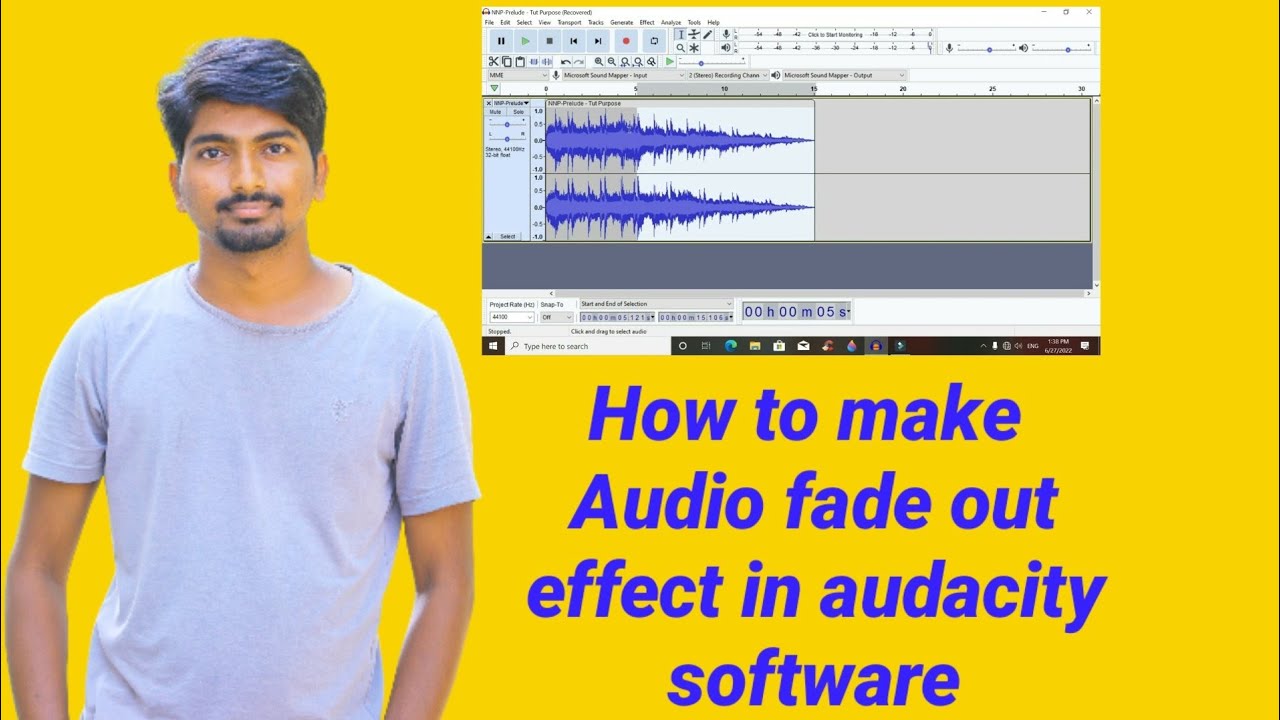Open the 2 (Stereo) Recording Channels dropdown
1280x720 pixels.
[x=728, y=75]
